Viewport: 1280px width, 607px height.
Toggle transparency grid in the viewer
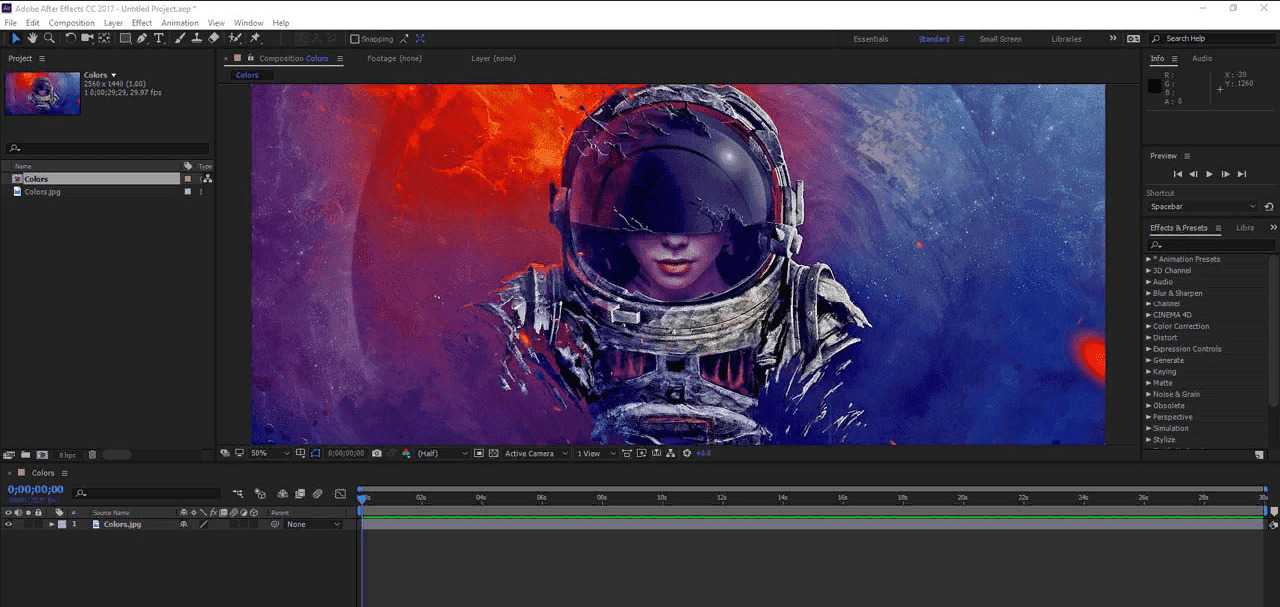click(x=493, y=453)
